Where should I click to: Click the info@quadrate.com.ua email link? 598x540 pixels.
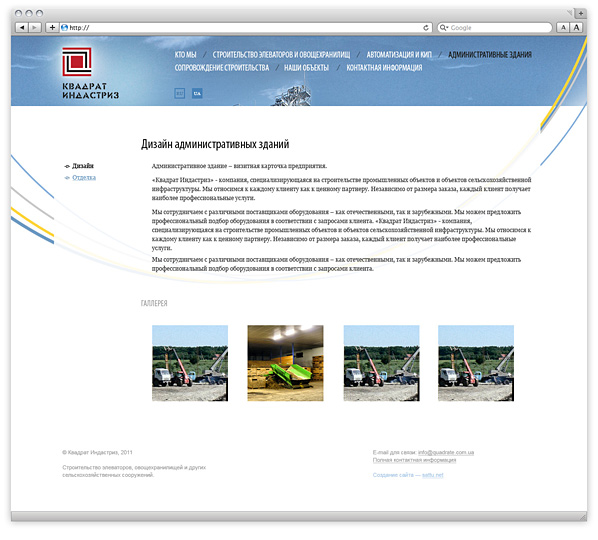click(x=446, y=452)
